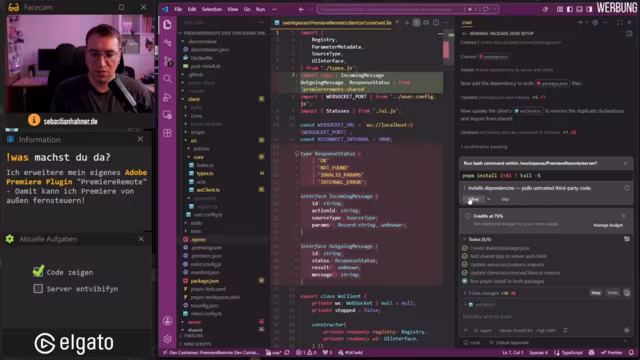
Task: Open the Explorer view in activity bar
Action: [x=167, y=24]
